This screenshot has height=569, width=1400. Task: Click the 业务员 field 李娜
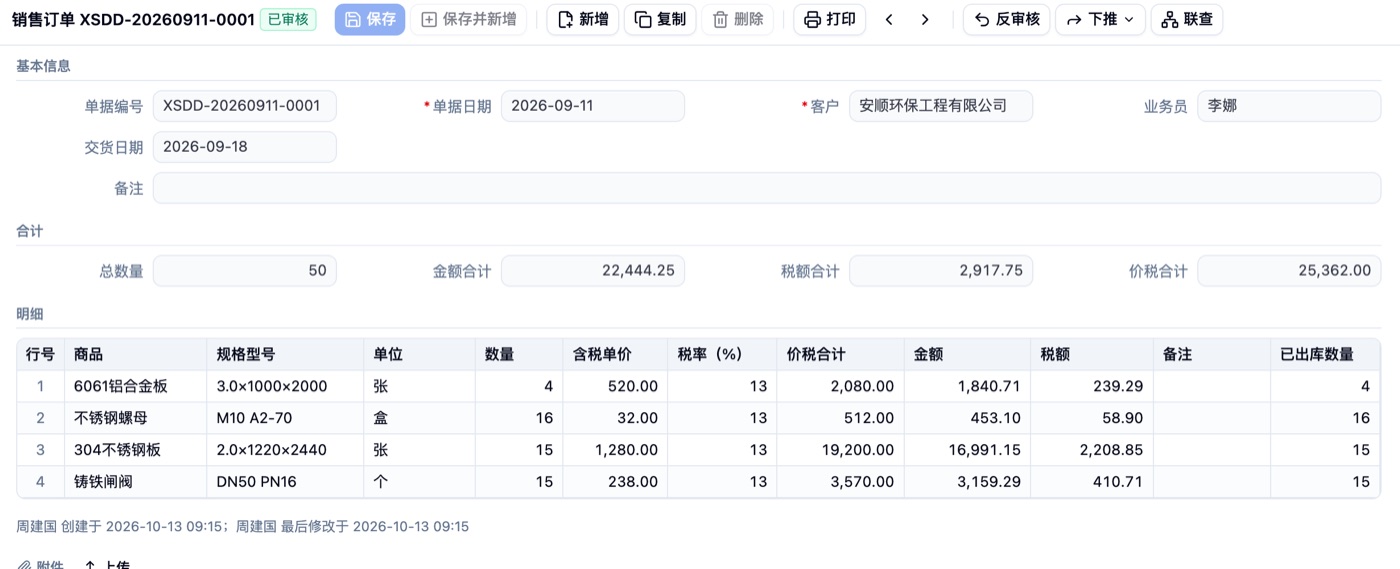point(1289,106)
